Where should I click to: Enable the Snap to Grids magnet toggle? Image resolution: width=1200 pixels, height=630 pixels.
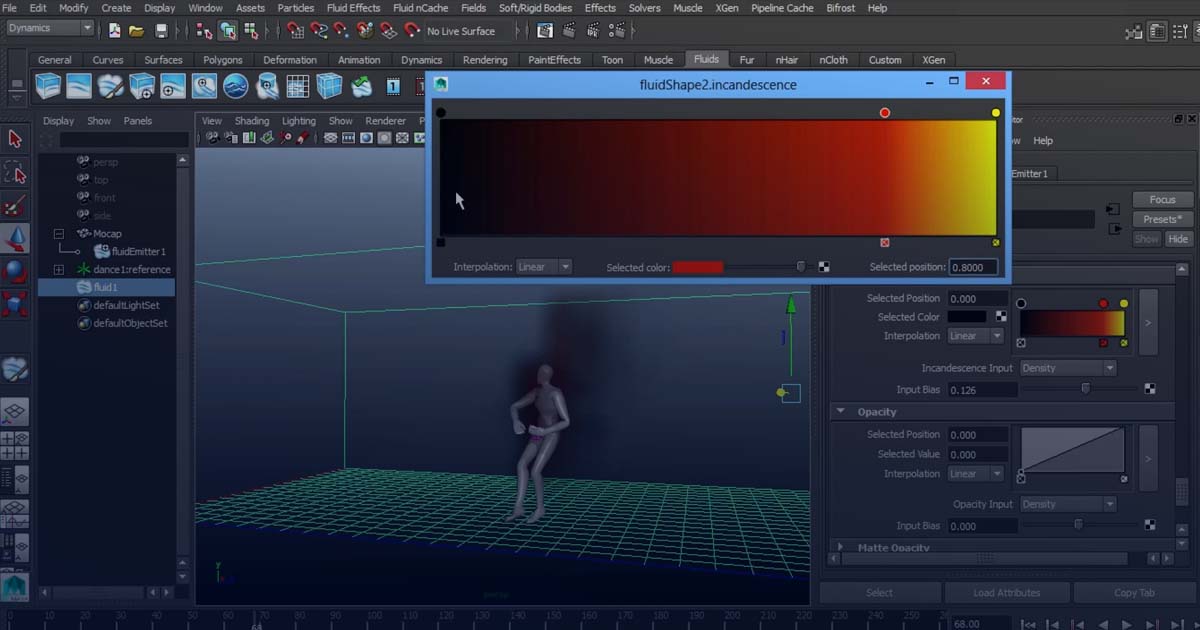click(298, 30)
